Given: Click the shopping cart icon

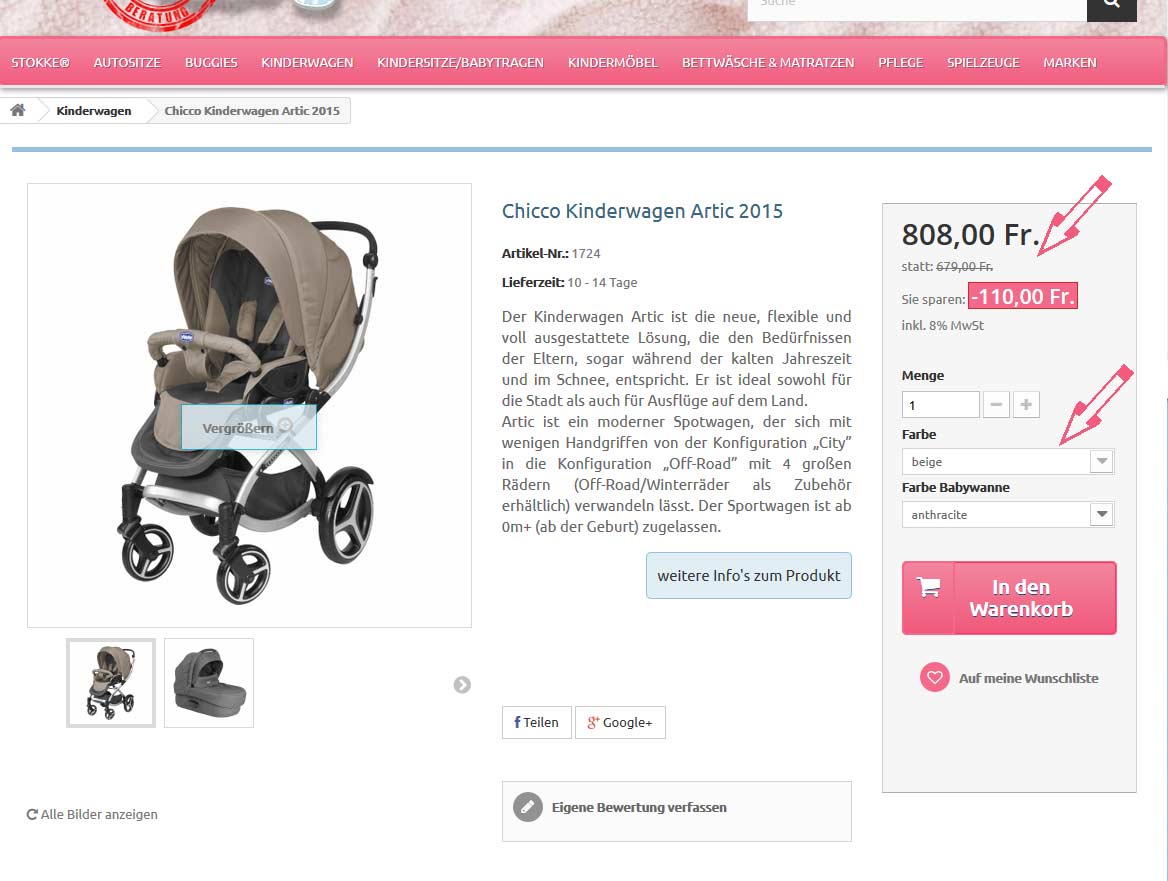Looking at the screenshot, I should coord(928,588).
